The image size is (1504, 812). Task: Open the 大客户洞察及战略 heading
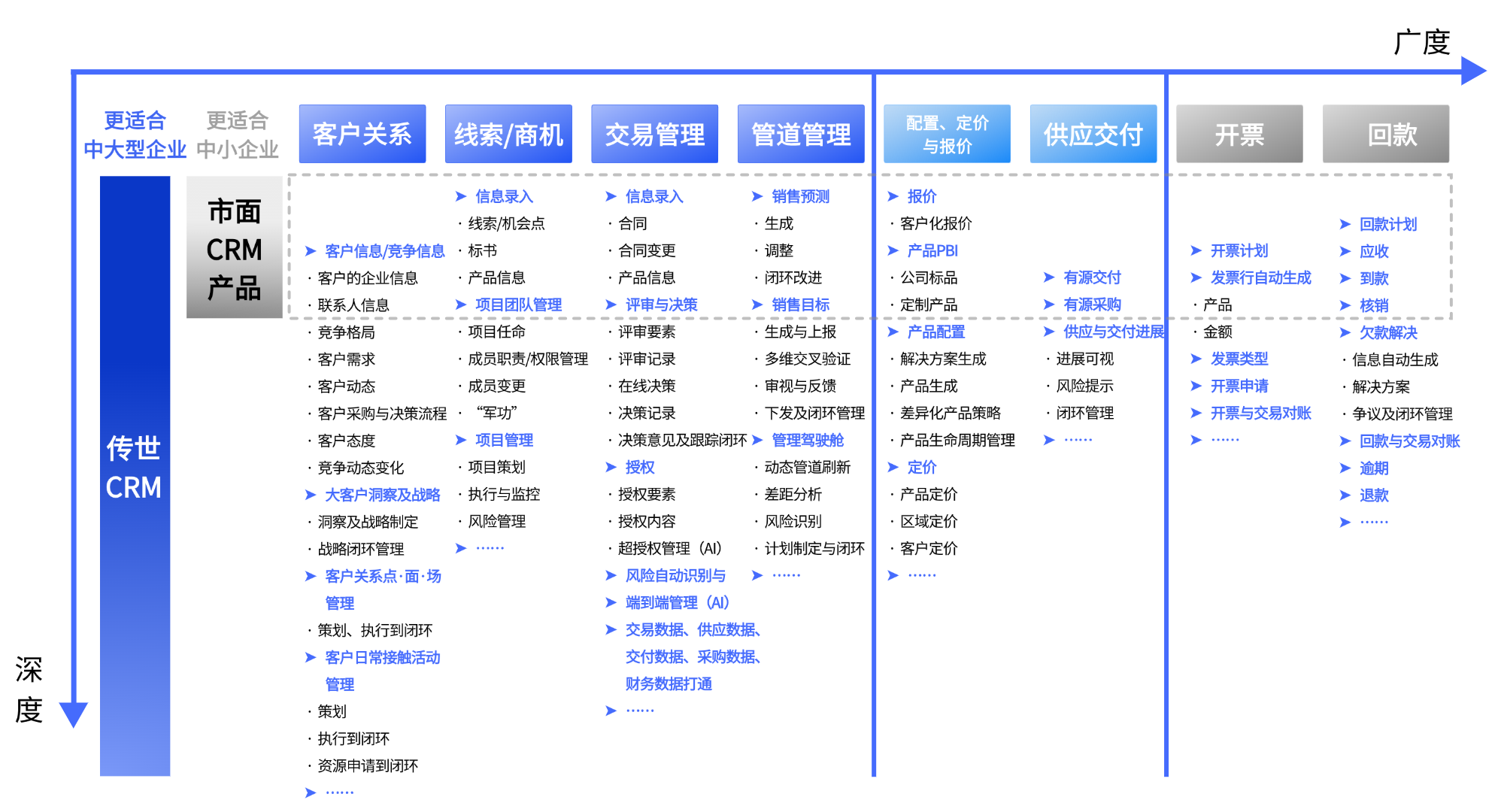382,495
